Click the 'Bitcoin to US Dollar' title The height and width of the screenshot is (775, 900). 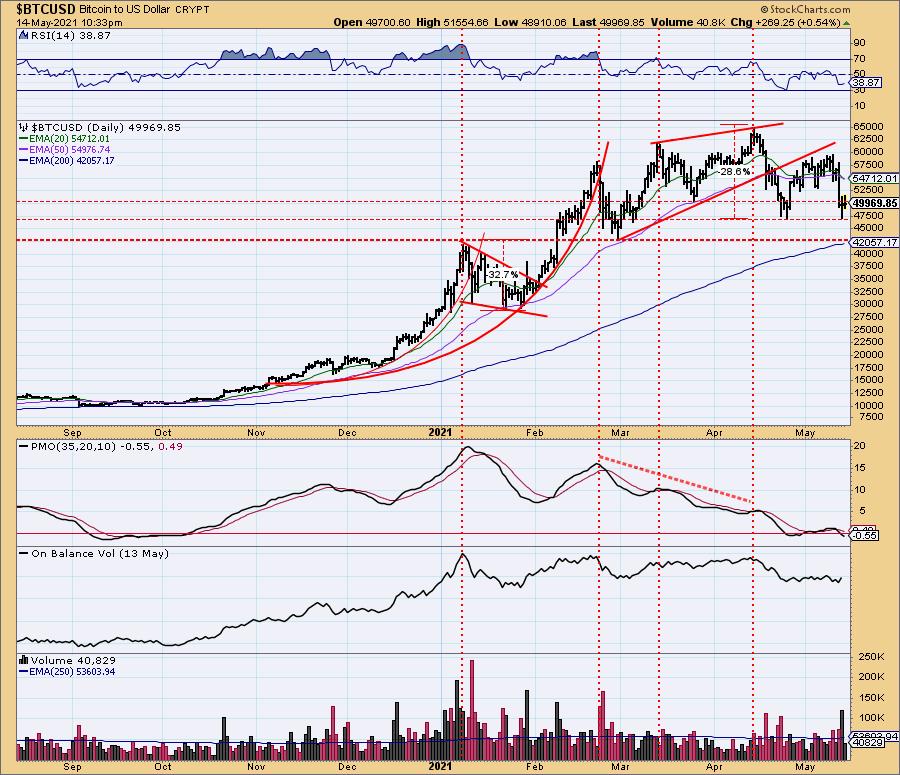(123, 9)
